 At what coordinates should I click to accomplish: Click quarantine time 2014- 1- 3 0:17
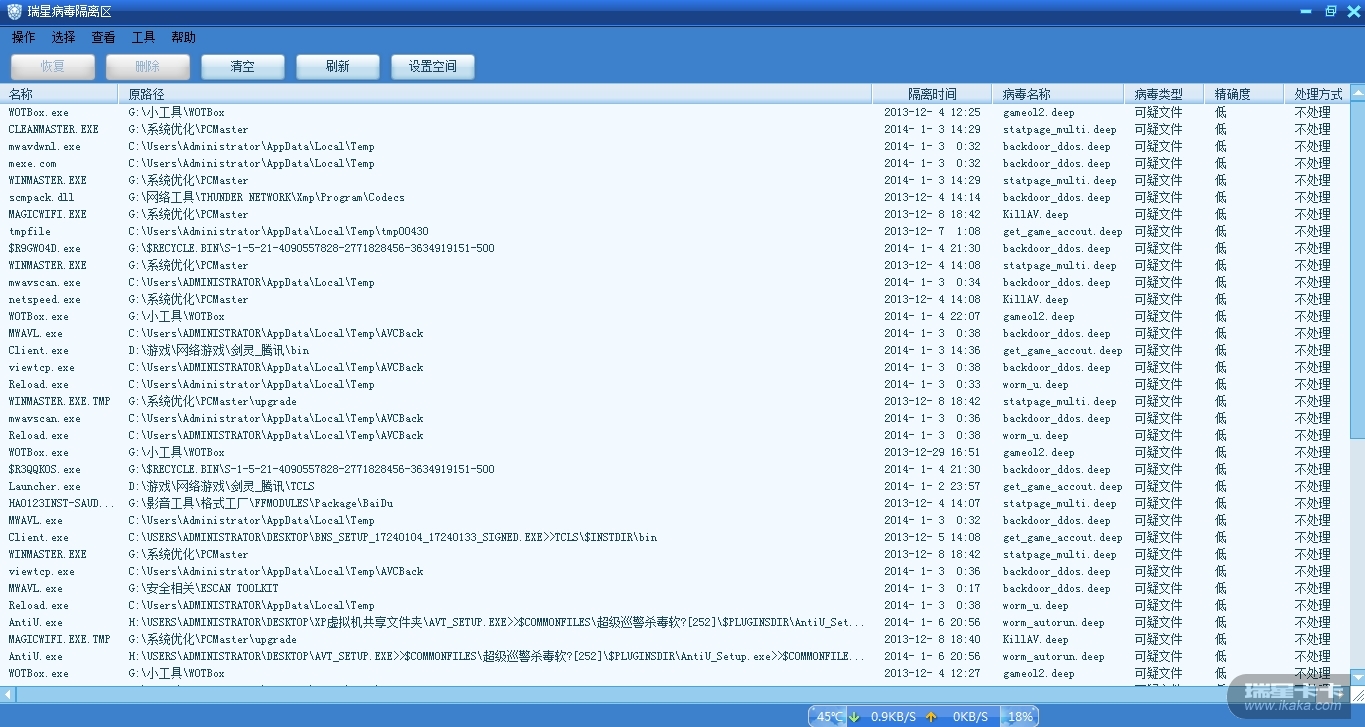[x=932, y=588]
